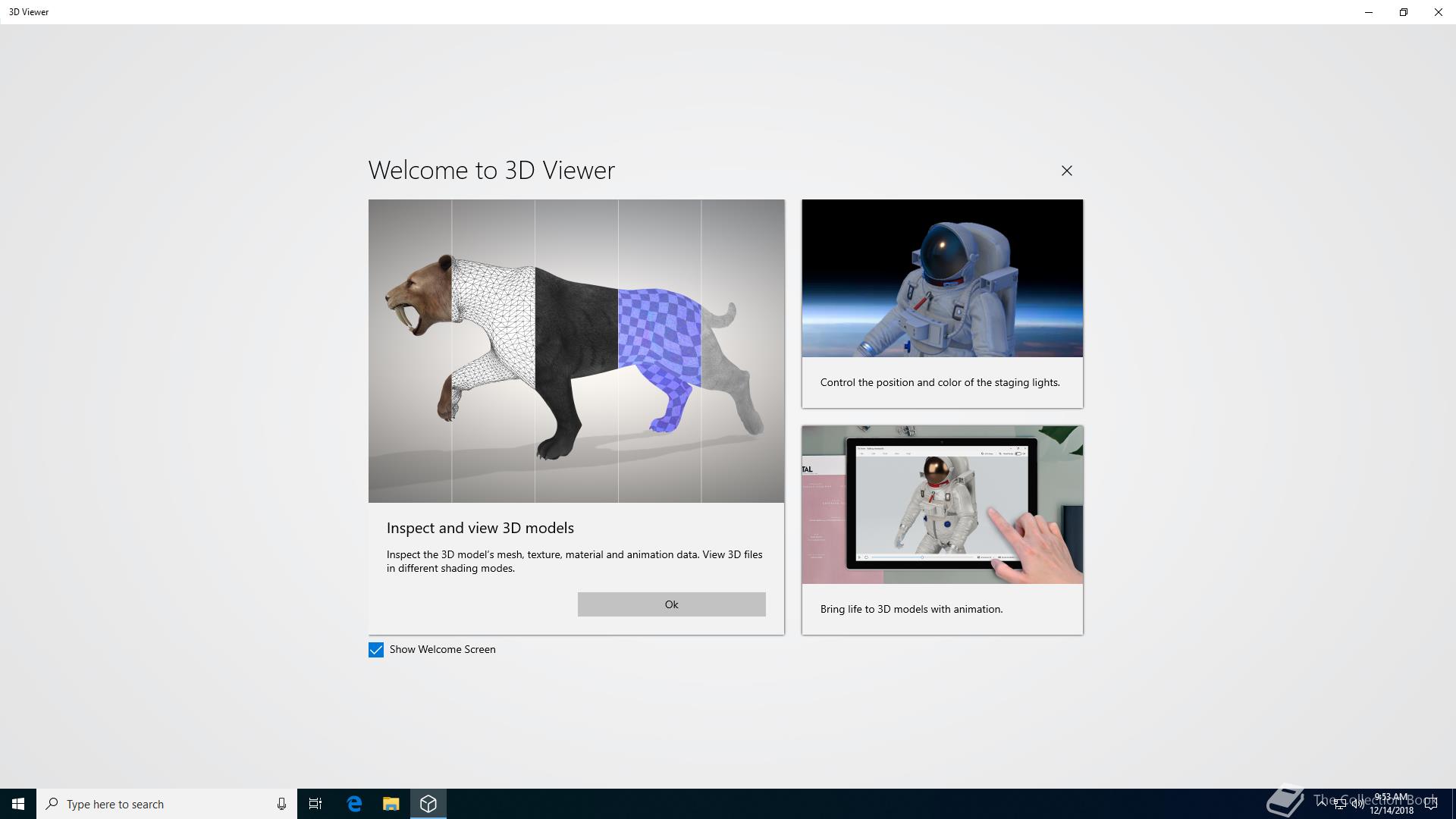Screen dimensions: 1456x819
Task: Open the Action Center notifications icon
Action: pos(1432,804)
